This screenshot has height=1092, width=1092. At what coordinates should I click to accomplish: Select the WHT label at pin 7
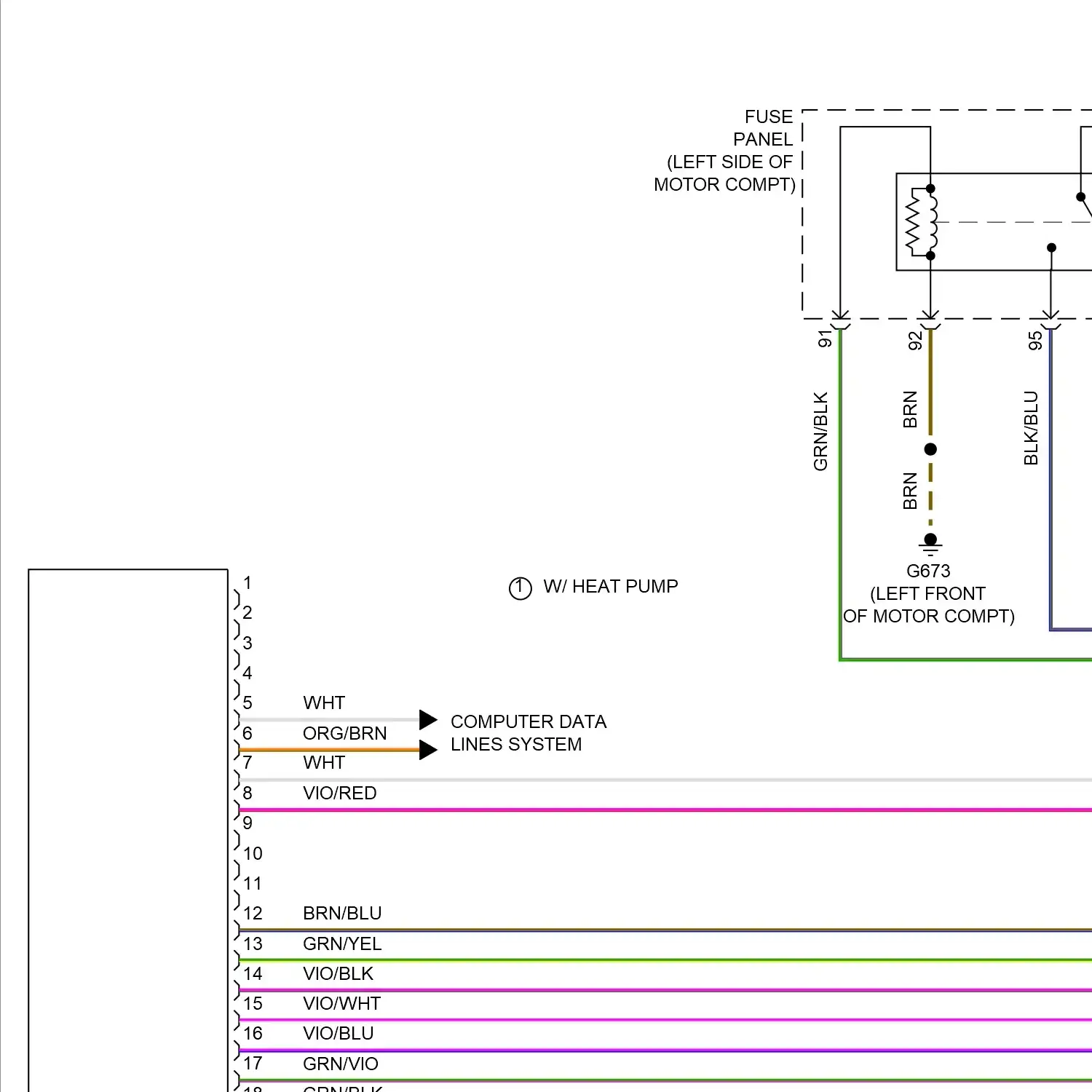[324, 762]
